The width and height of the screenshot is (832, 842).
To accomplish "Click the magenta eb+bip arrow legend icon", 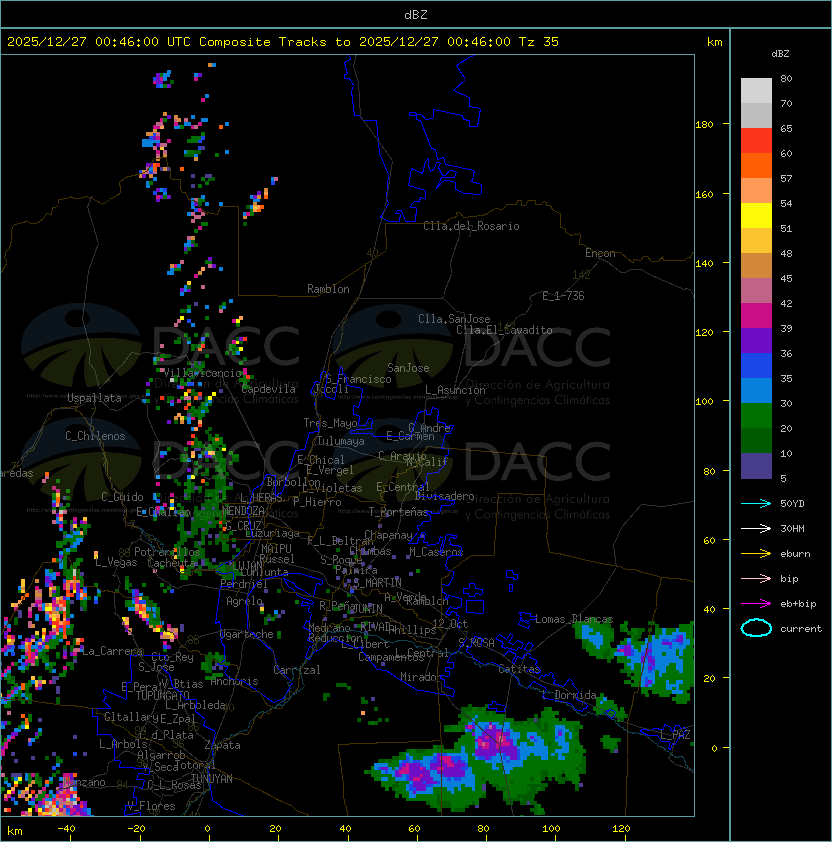I will [756, 604].
